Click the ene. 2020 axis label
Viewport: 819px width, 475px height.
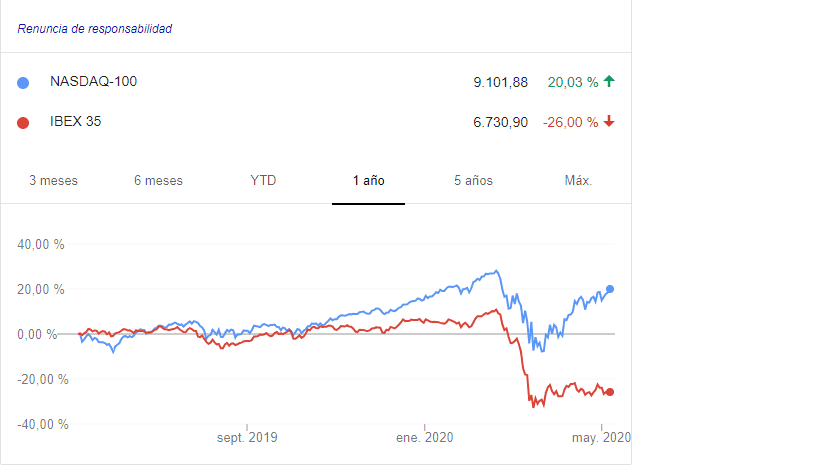coord(424,438)
